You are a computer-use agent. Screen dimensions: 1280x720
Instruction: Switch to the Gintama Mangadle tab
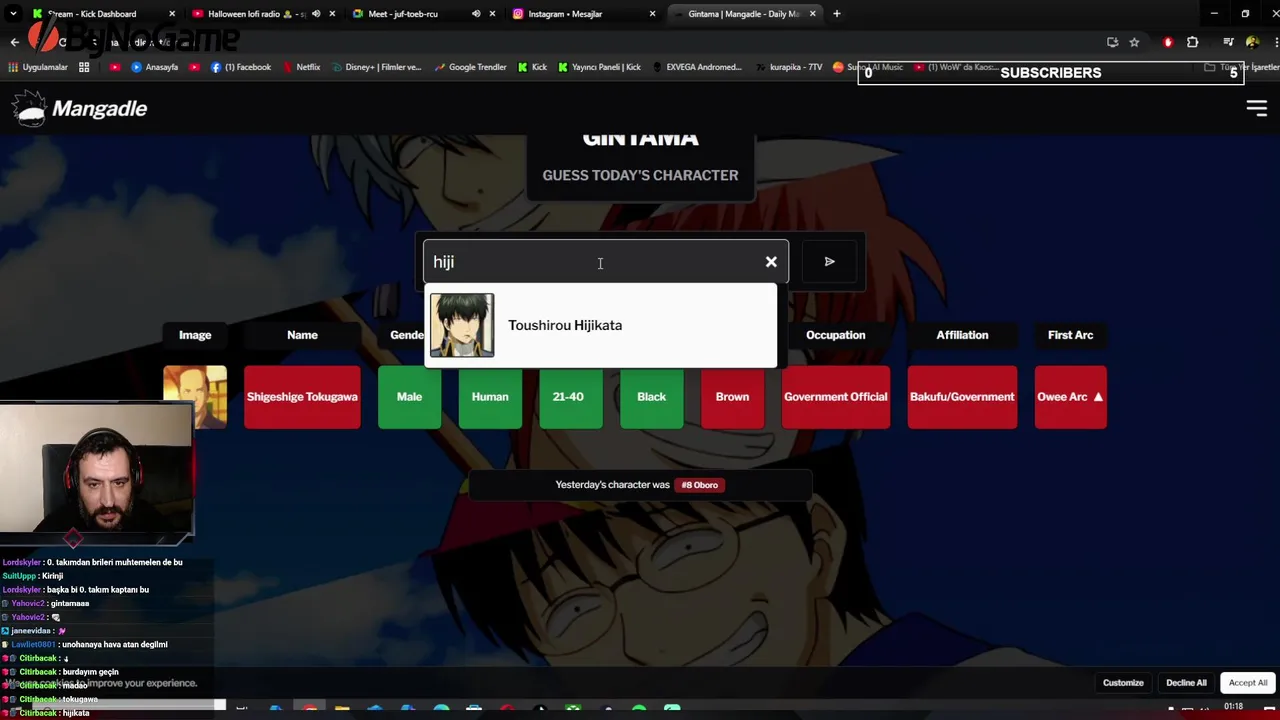(743, 14)
